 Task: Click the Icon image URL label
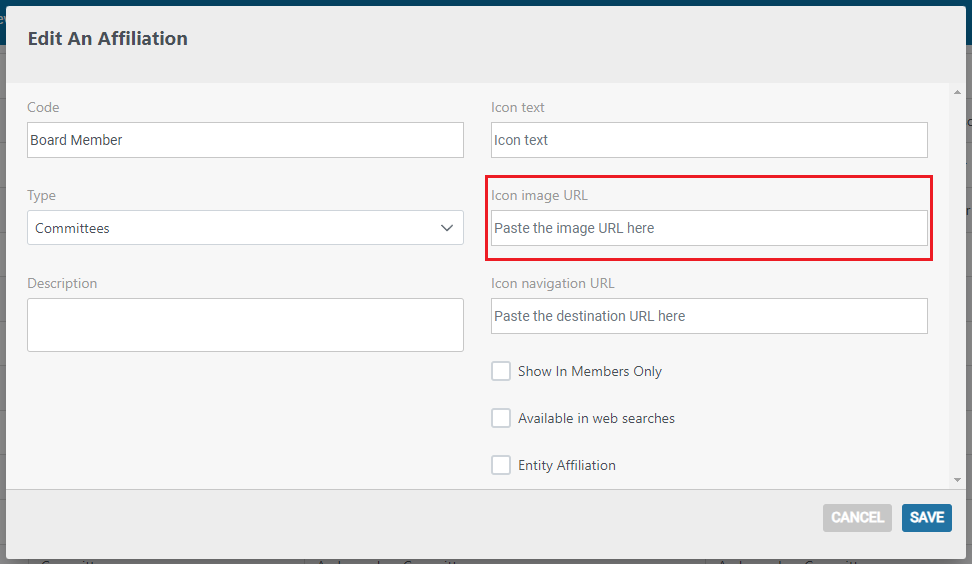point(539,195)
